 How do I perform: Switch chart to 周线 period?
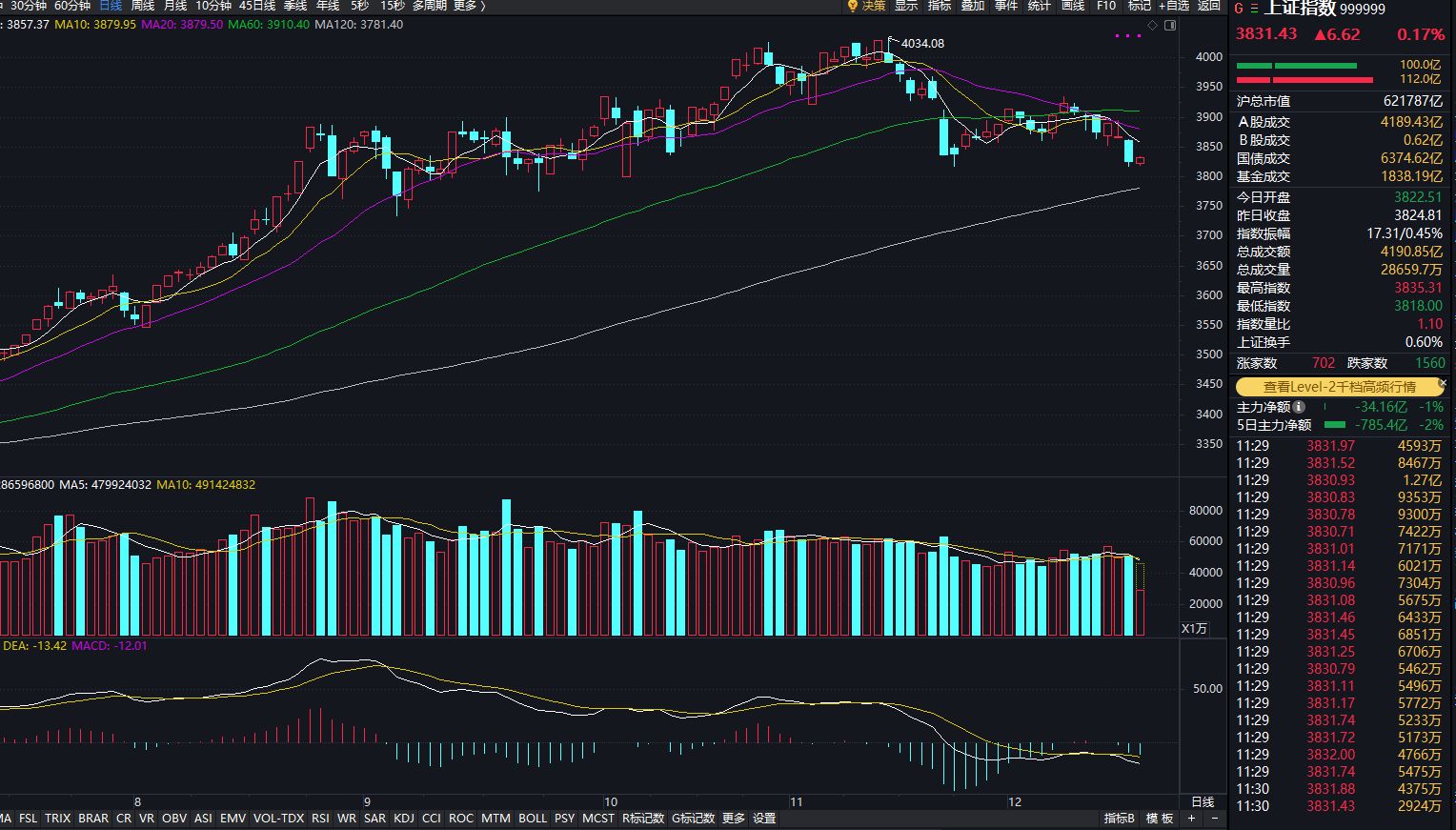(x=143, y=6)
